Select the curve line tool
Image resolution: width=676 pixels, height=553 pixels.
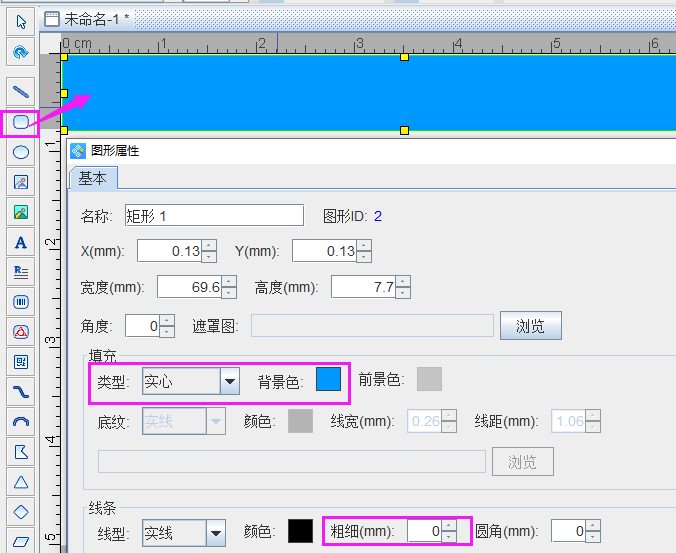click(20, 392)
